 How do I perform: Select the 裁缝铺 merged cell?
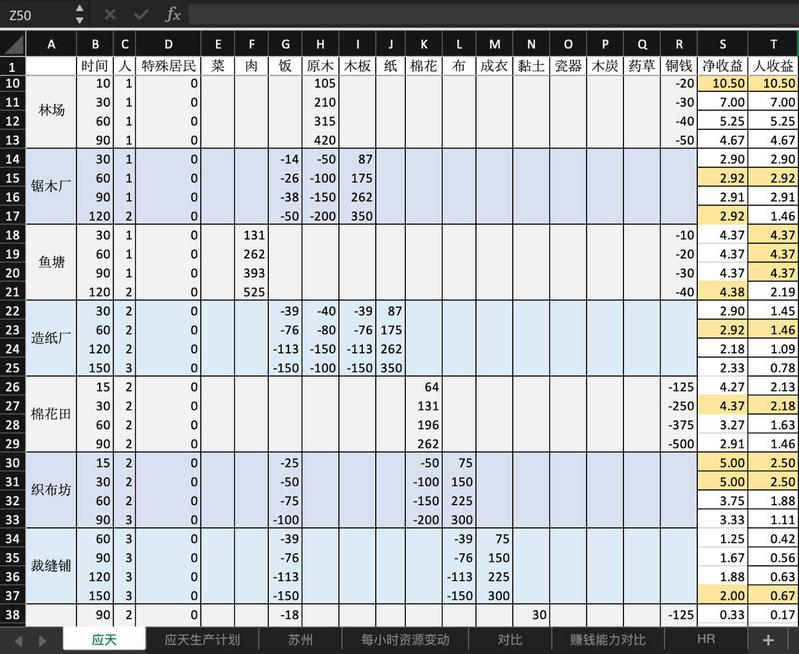click(51, 566)
